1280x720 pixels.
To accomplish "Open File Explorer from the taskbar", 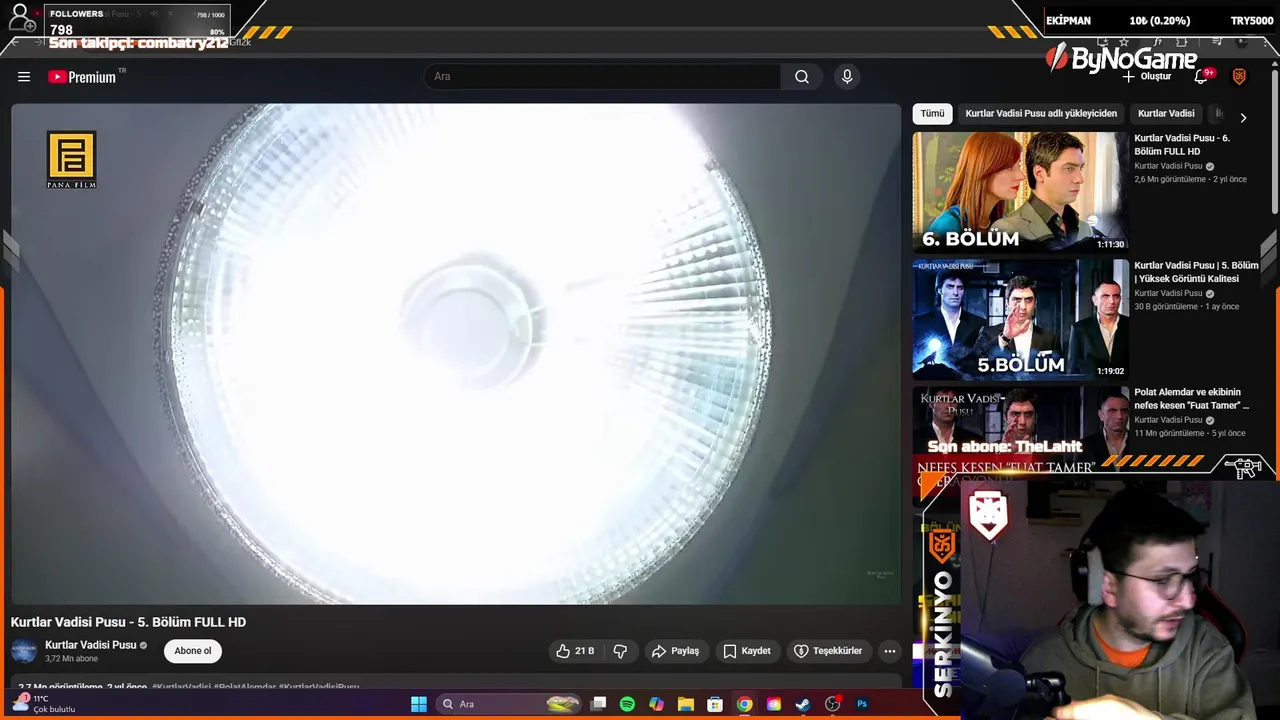I will (685, 704).
